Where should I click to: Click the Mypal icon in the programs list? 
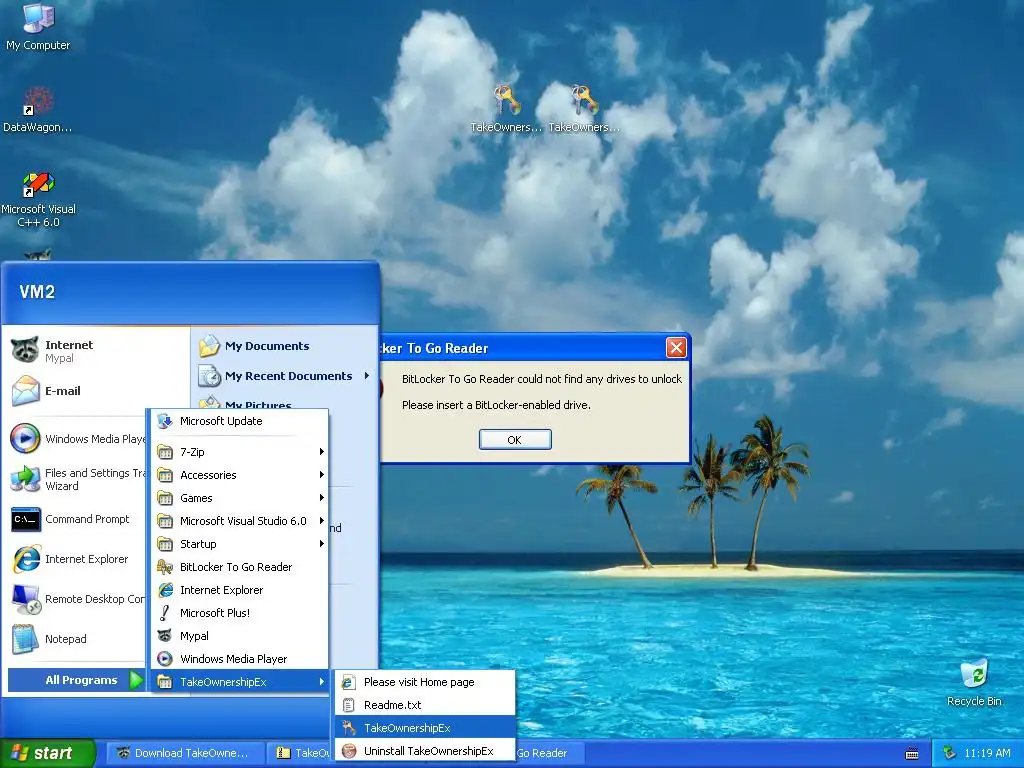tap(165, 635)
